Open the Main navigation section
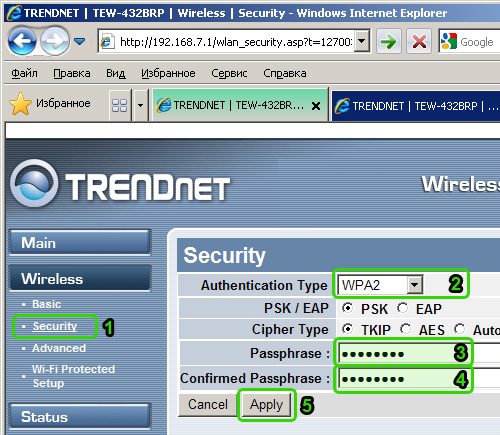500x435 pixels. (80, 243)
